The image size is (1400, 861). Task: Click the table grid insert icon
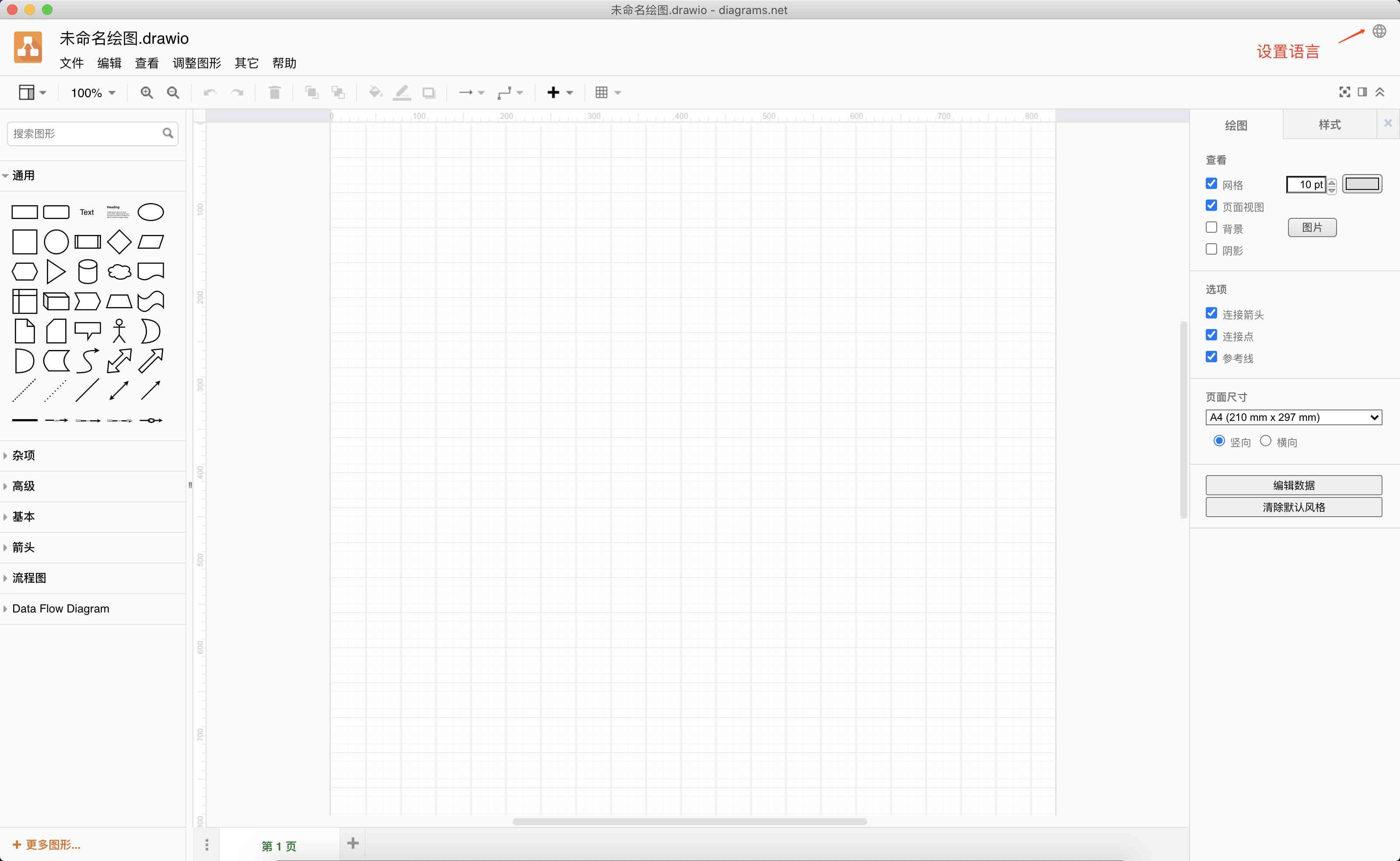pos(601,91)
